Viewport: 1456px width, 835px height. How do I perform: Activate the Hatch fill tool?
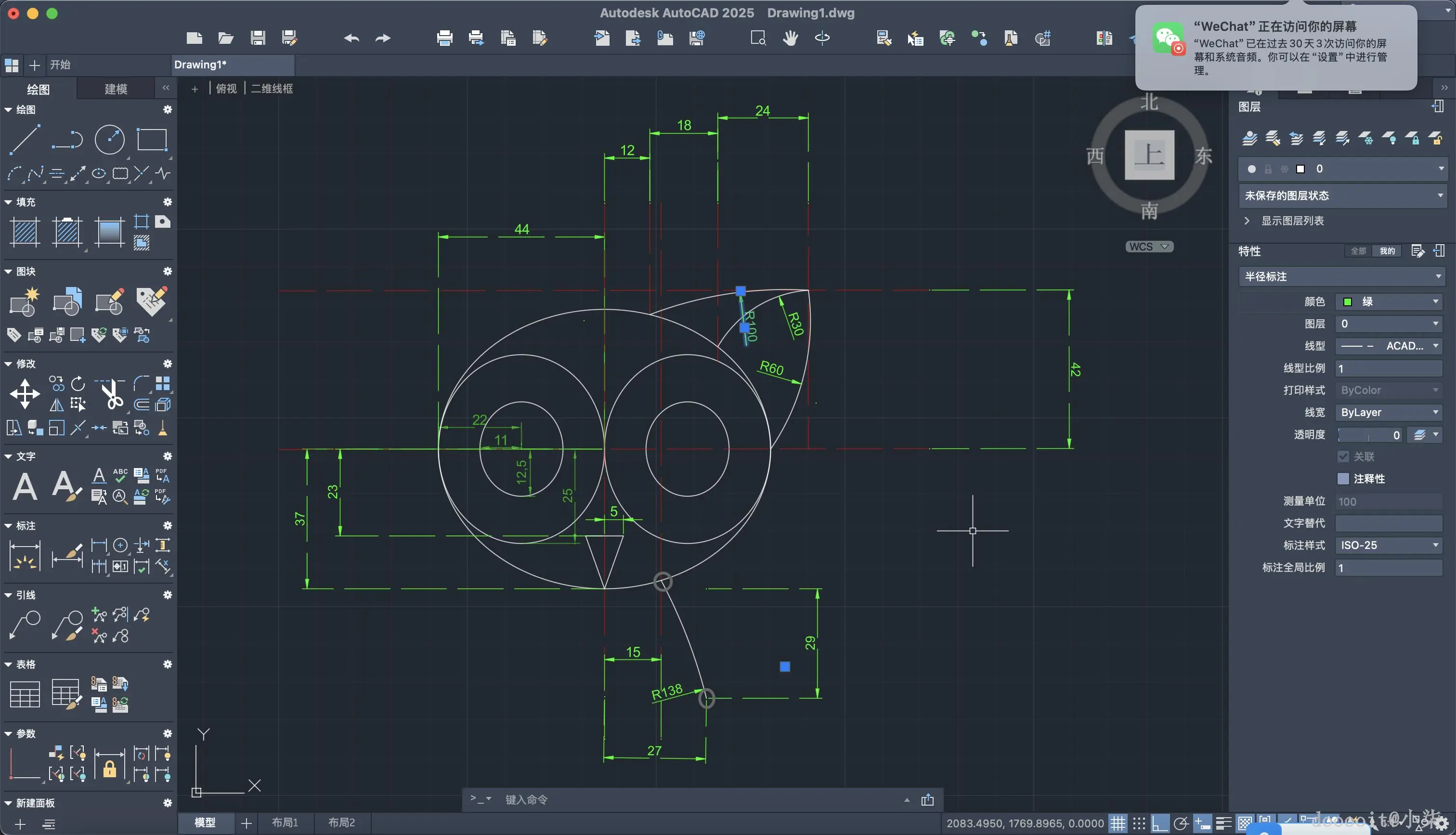tap(25, 232)
